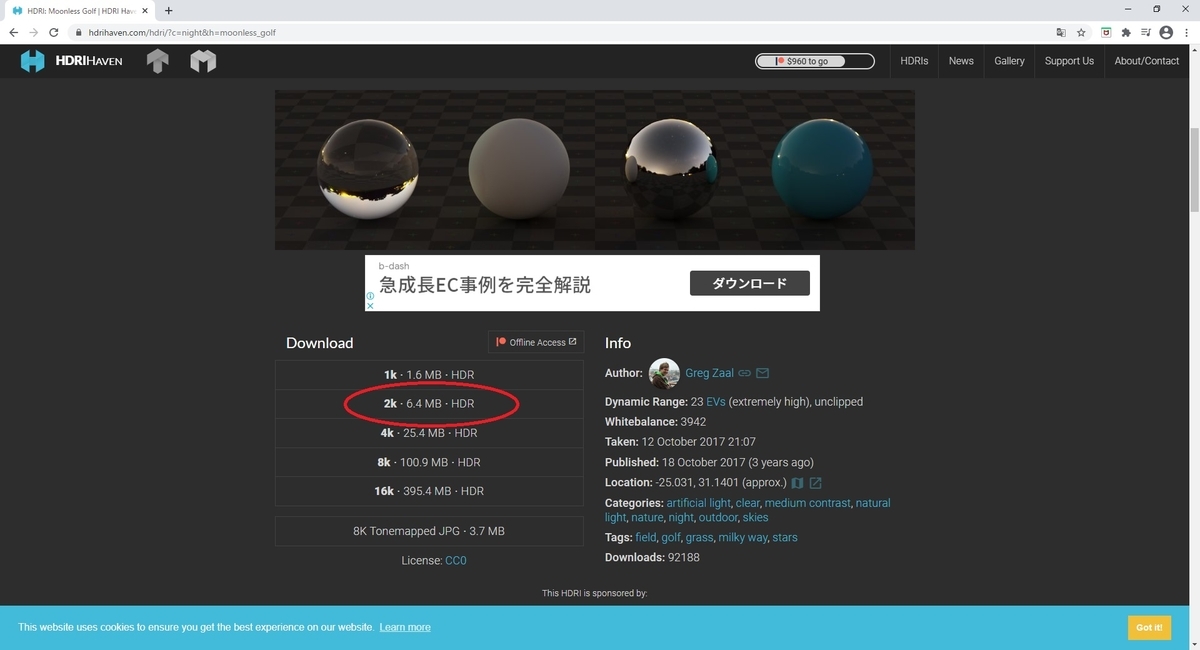Open the About/Contact page
The width and height of the screenshot is (1200, 650).
point(1146,61)
